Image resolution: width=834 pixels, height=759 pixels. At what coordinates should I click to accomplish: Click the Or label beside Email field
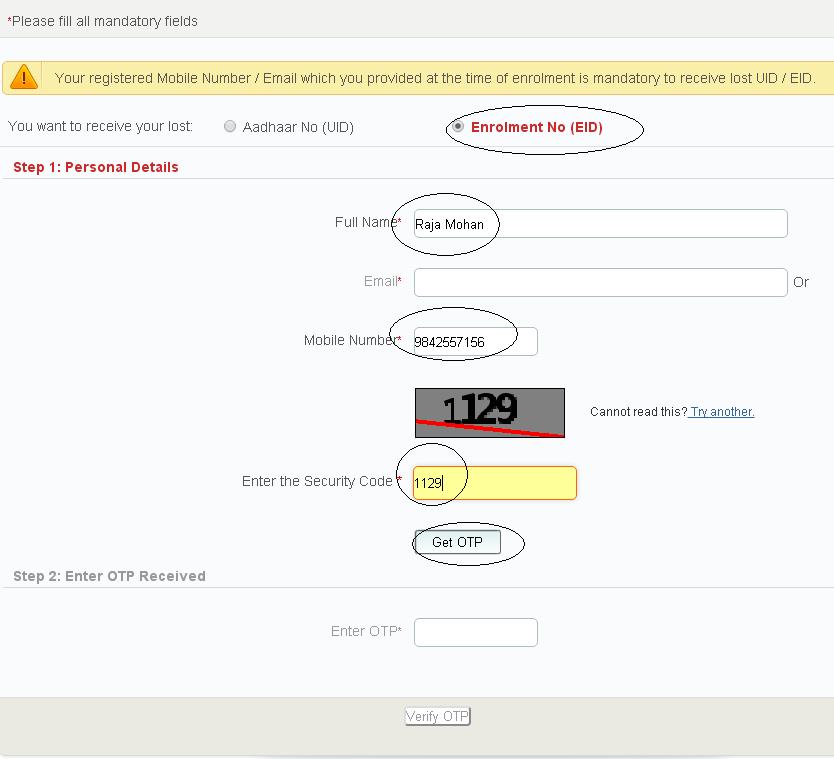(802, 282)
